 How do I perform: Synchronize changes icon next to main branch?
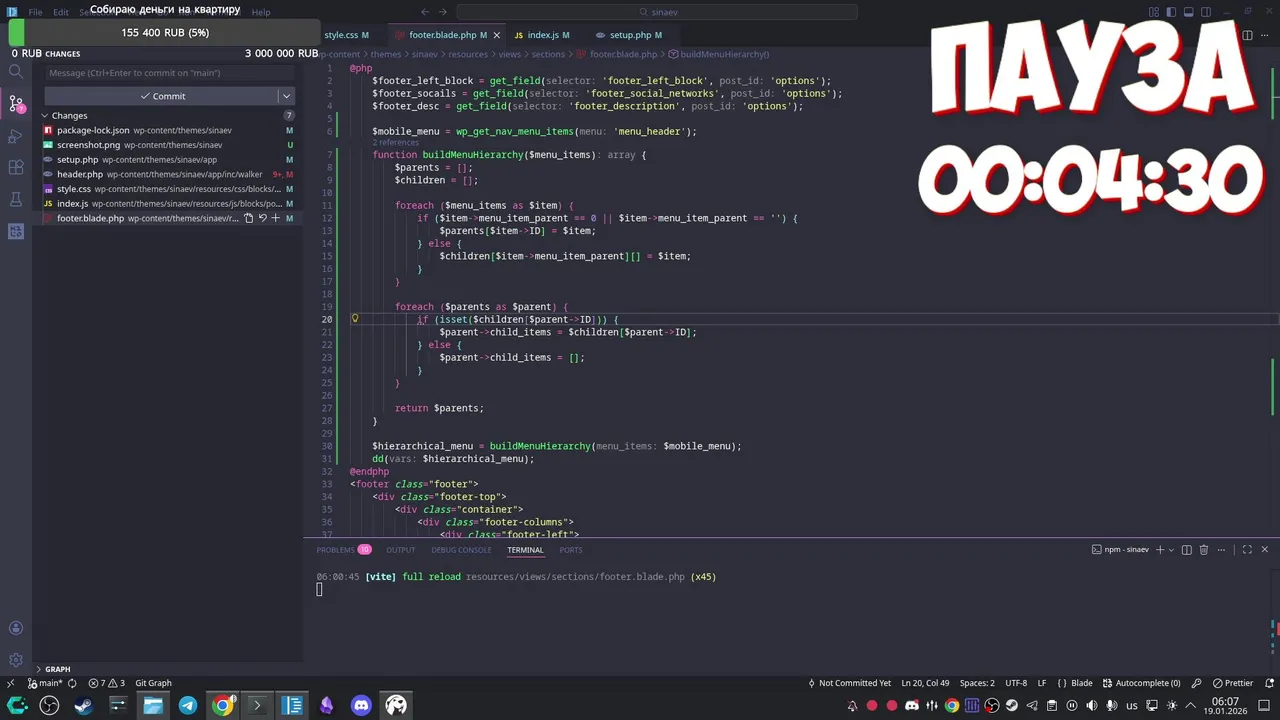coord(72,683)
